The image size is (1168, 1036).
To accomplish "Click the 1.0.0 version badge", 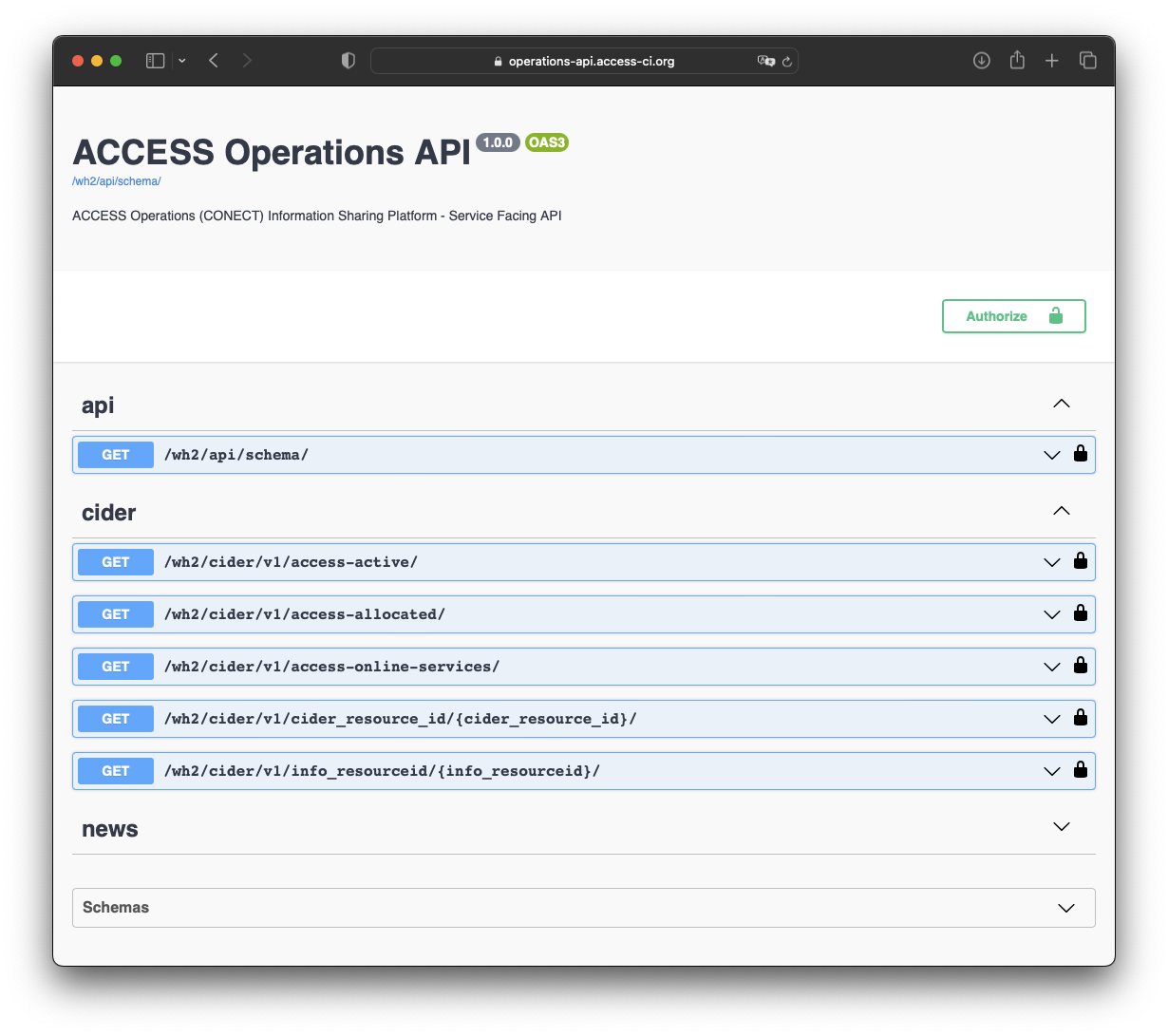I will pos(498,142).
